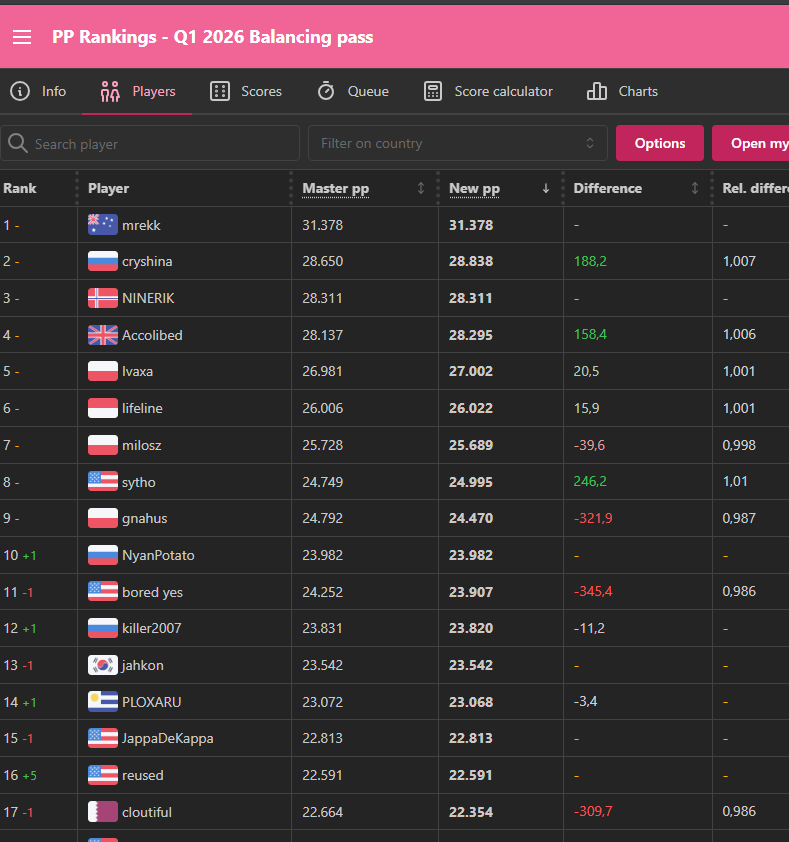Click Accolibed's UK flag
The height and width of the screenshot is (842, 789).
[103, 335]
